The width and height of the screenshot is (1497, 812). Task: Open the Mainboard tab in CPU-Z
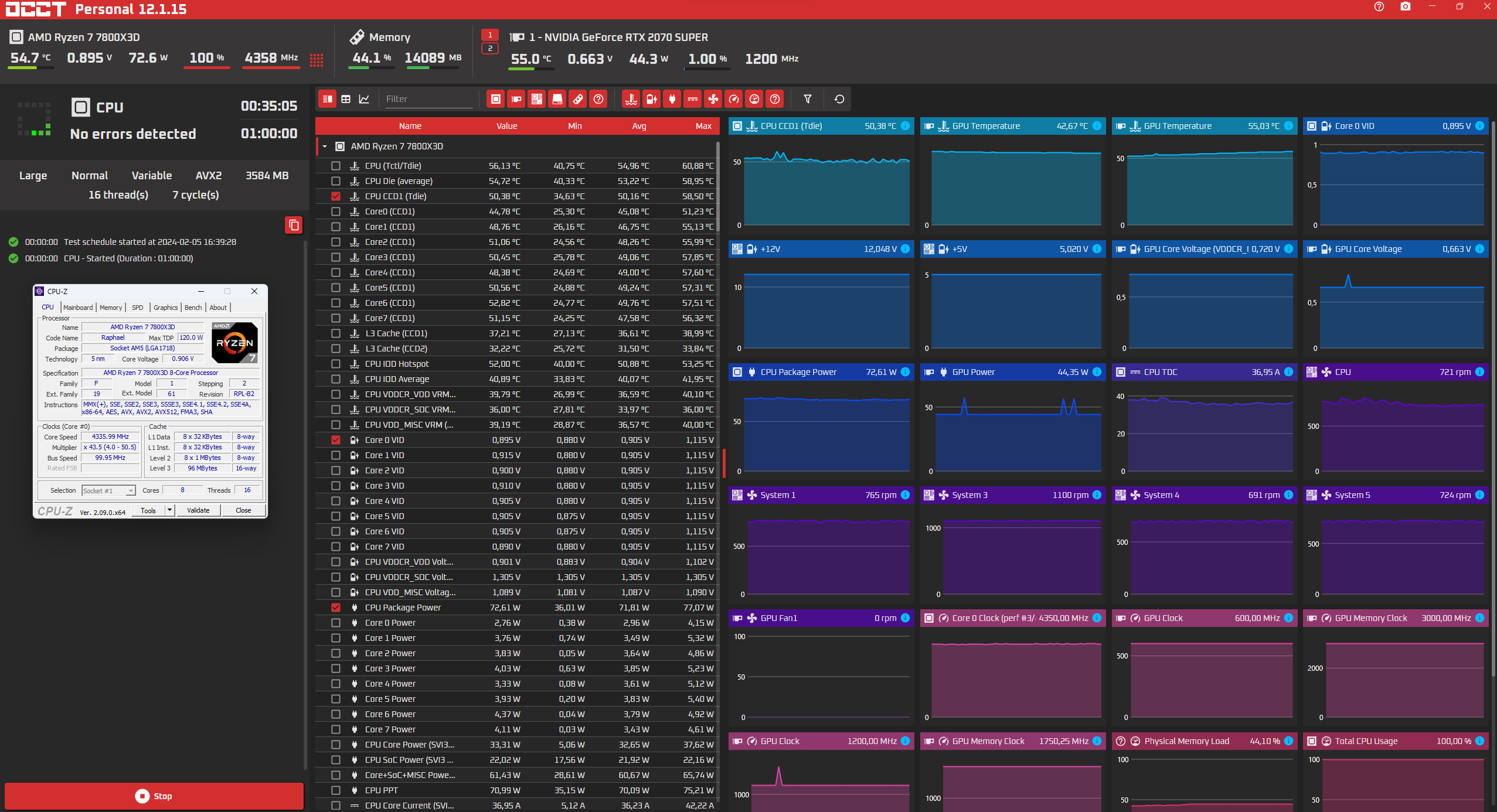tap(78, 308)
